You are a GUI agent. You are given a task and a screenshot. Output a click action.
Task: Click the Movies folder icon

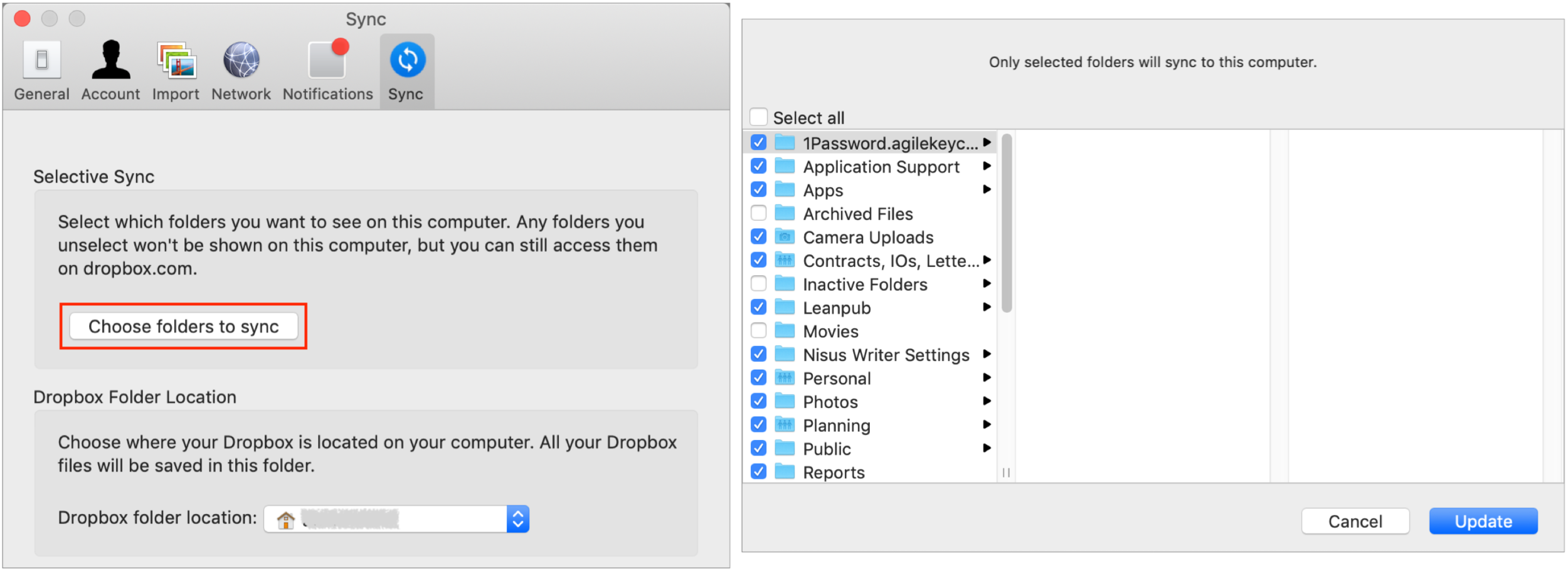pos(785,330)
